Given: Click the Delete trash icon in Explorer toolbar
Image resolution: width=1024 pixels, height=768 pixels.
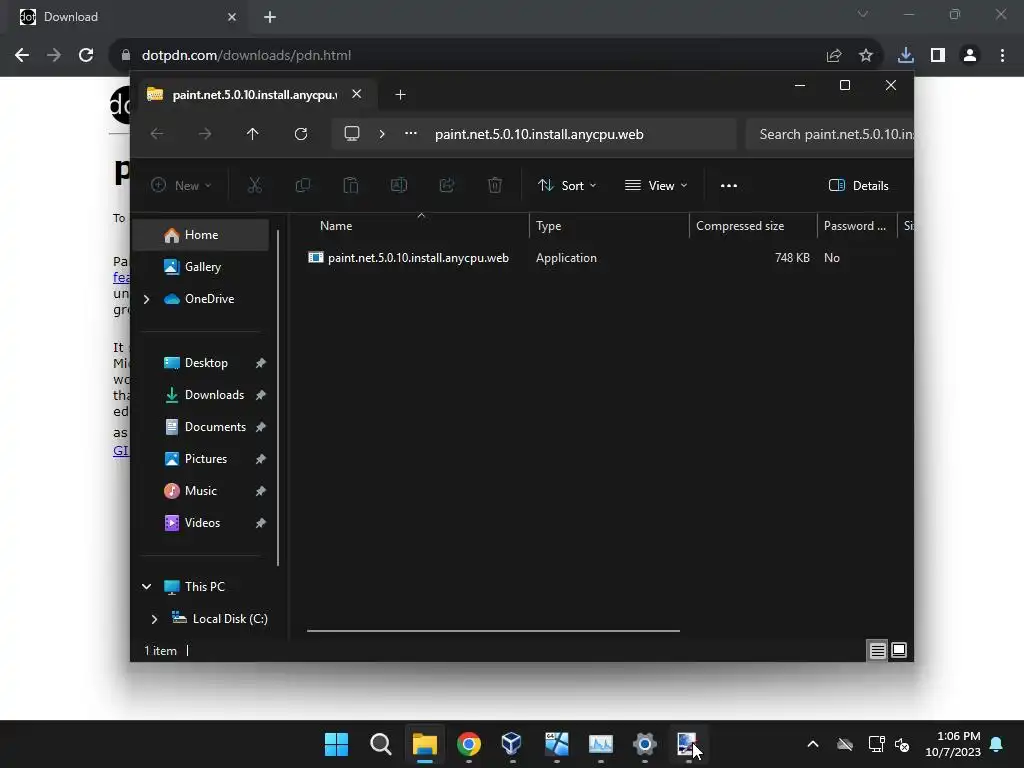Looking at the screenshot, I should 495,185.
